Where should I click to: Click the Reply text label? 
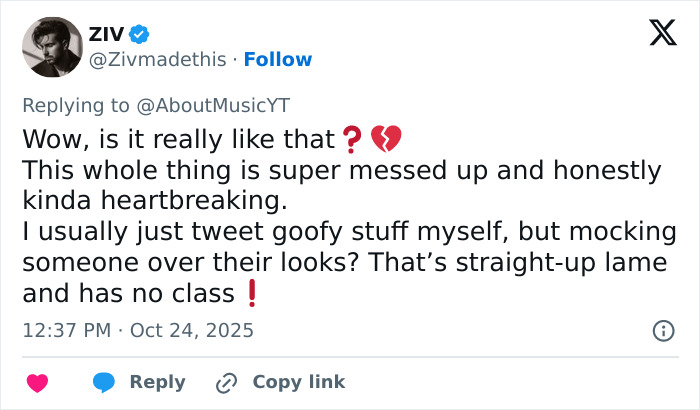(x=158, y=382)
